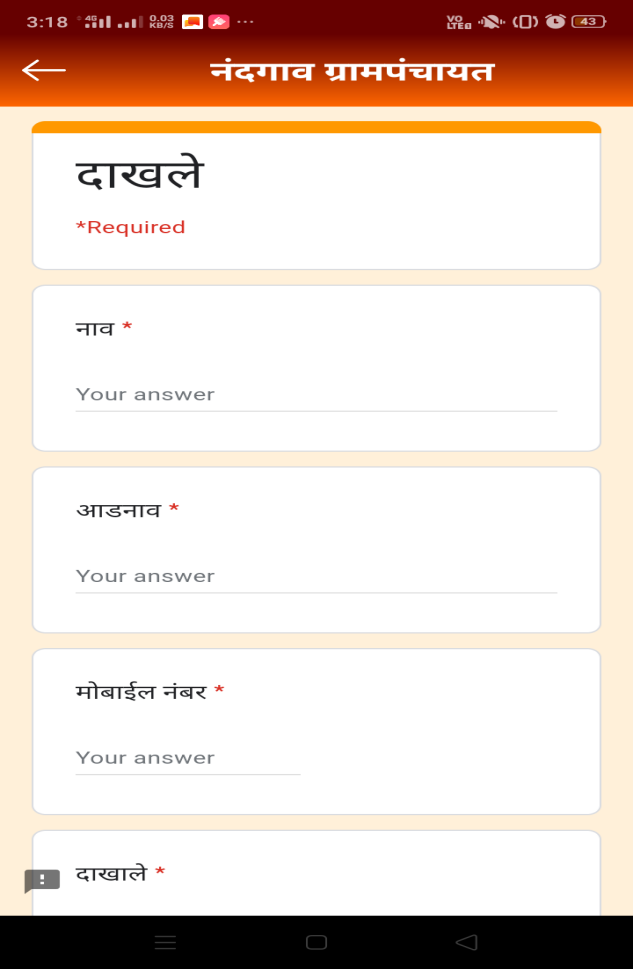This screenshot has width=633, height=969.
Task: Tap the vibrate status icon
Action: [x=524, y=21]
